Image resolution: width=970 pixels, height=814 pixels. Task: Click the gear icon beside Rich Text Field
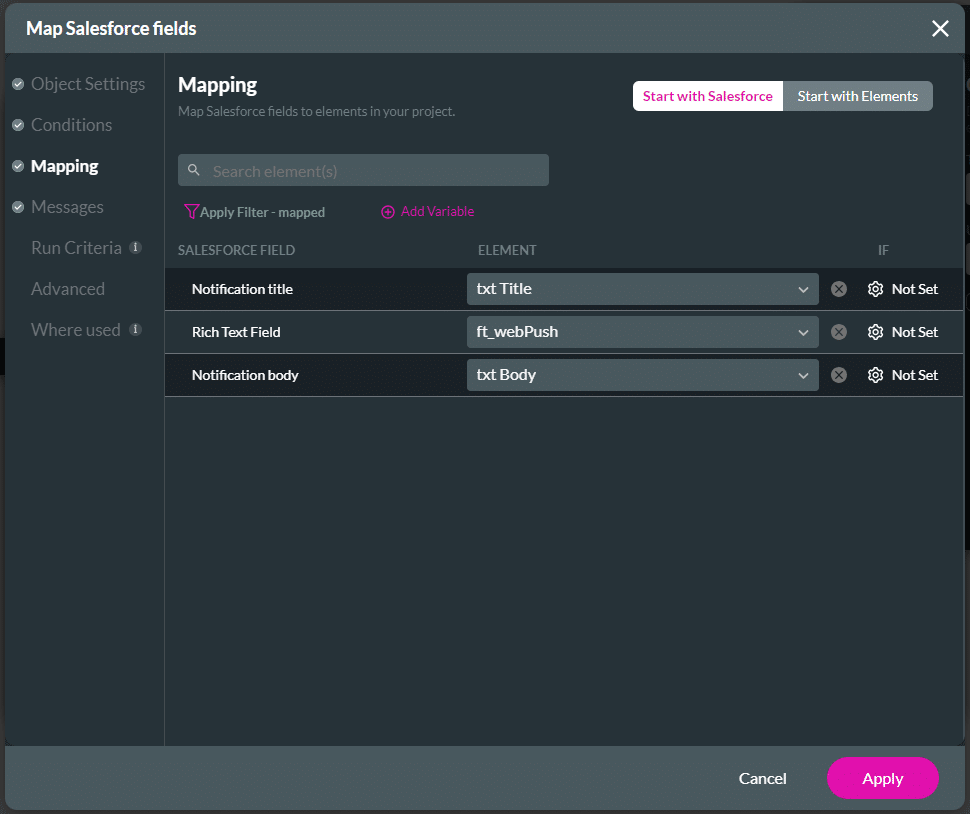[x=875, y=331]
